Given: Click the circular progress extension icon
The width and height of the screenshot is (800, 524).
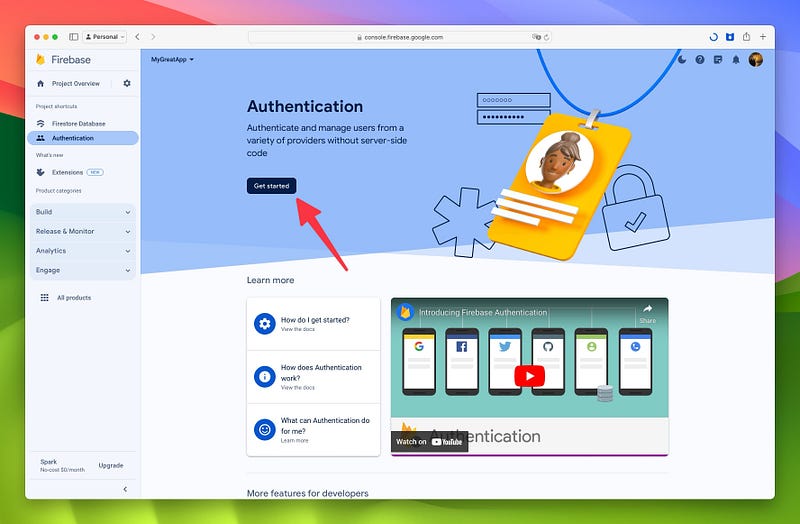Looking at the screenshot, I should [x=714, y=37].
